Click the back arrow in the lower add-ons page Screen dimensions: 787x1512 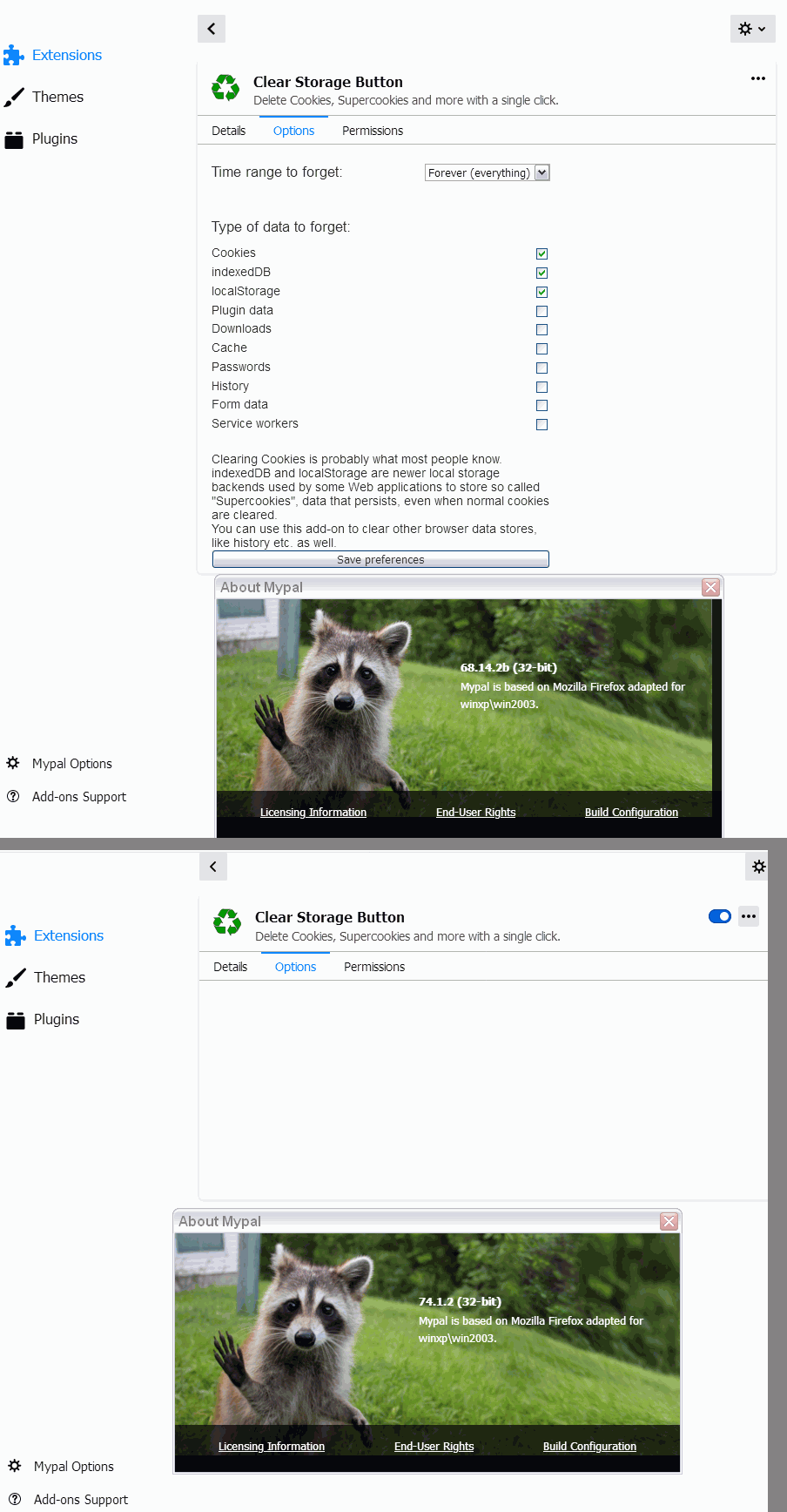213,867
